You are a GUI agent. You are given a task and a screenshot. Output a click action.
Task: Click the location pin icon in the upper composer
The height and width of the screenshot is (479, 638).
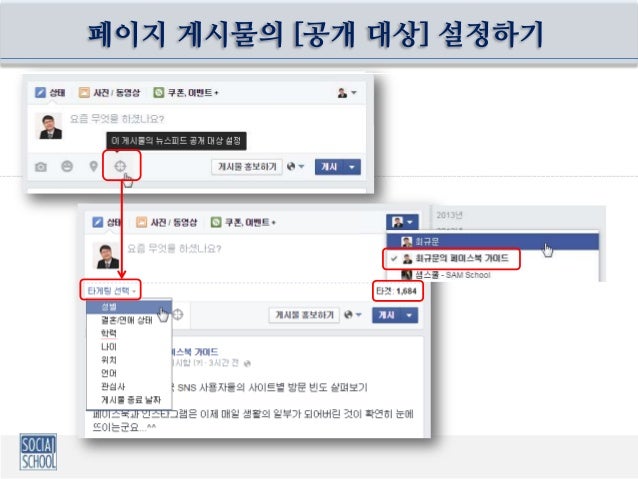[x=94, y=166]
